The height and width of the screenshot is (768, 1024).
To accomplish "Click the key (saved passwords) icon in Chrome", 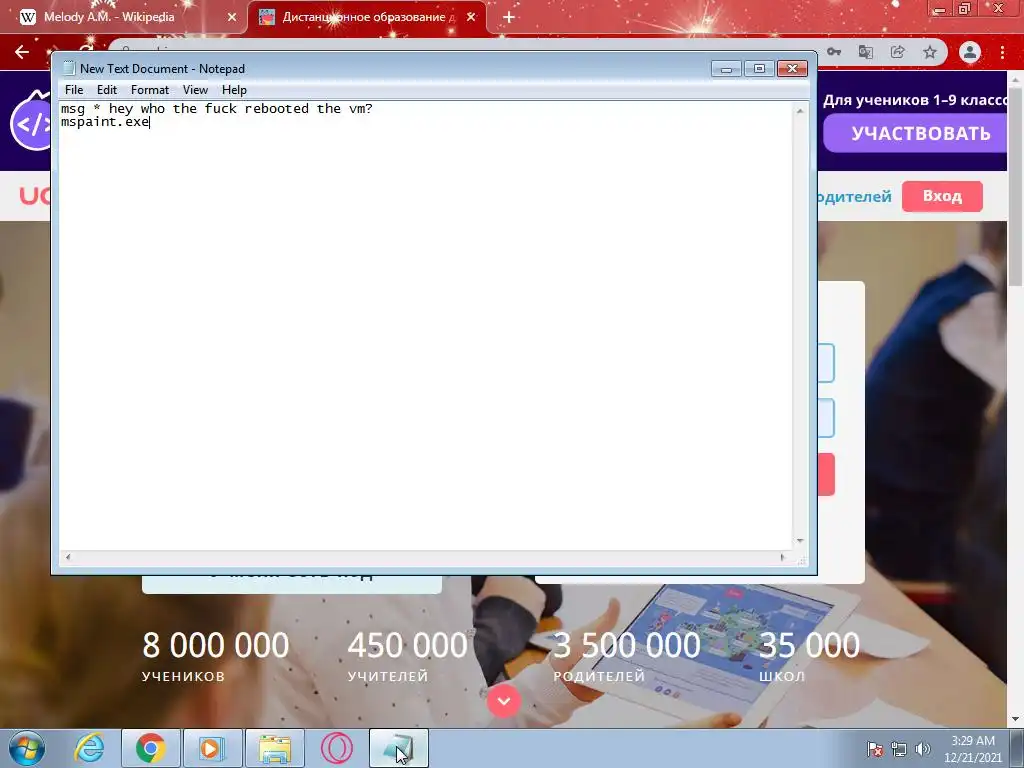I will click(834, 52).
